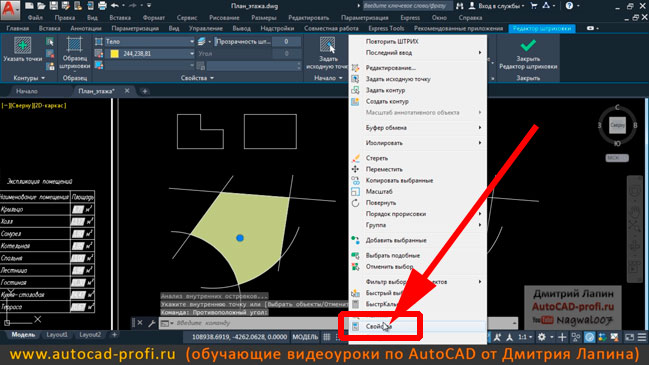Click the yellow hatch color swatch
The image size is (649, 365).
(x=114, y=54)
